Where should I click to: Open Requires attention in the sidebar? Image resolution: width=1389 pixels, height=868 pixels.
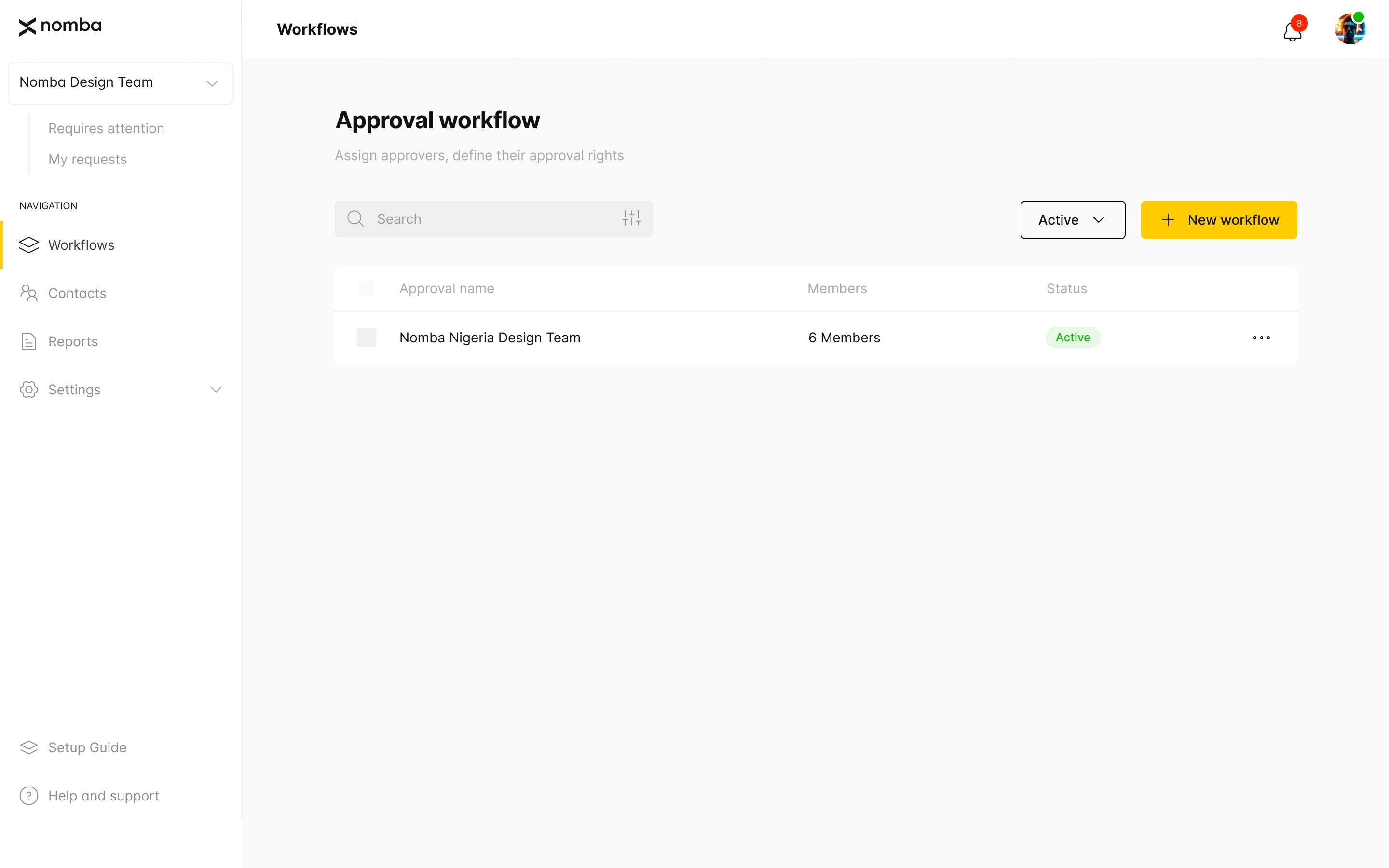[x=106, y=128]
